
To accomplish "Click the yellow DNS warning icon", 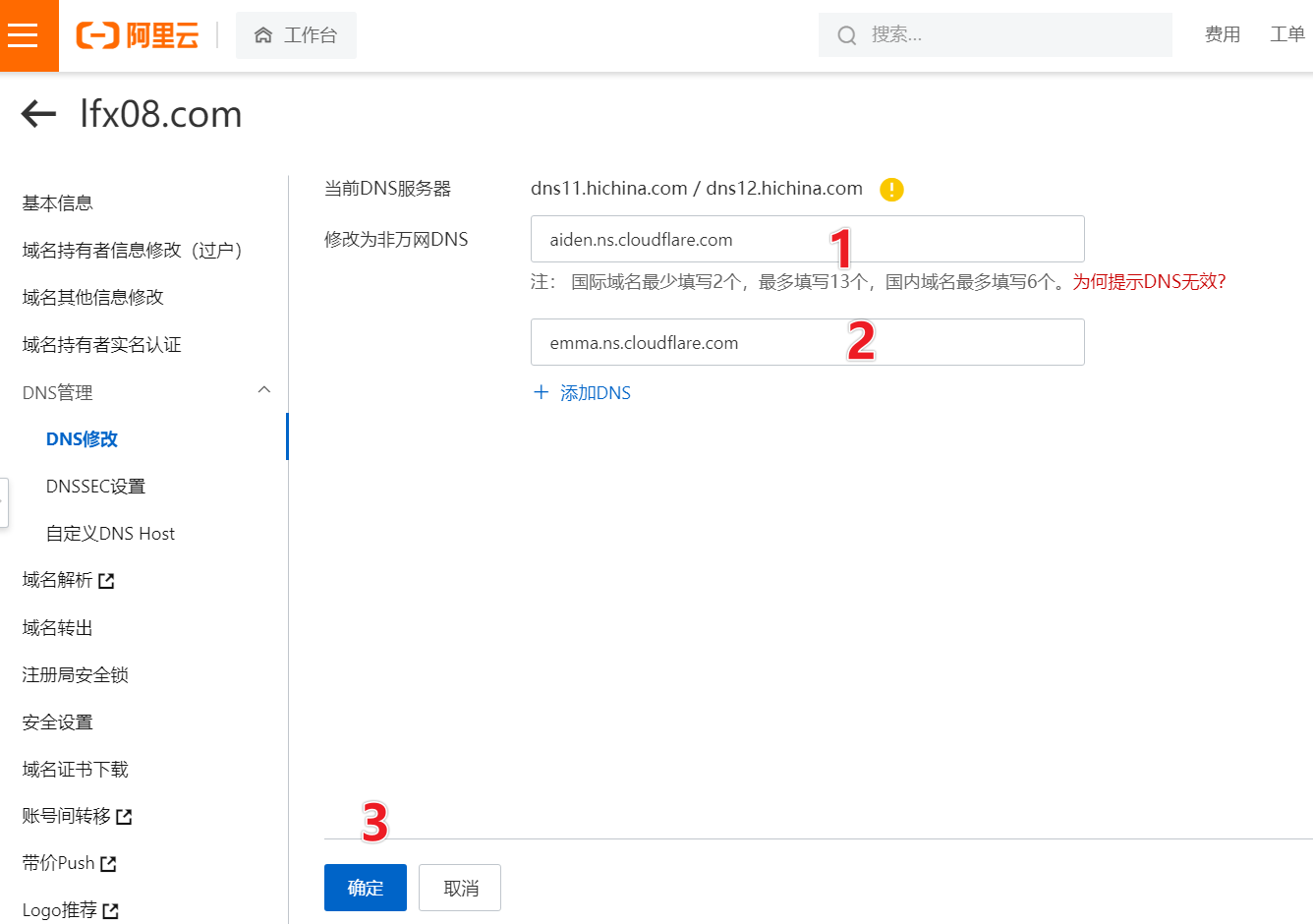I will 891,189.
